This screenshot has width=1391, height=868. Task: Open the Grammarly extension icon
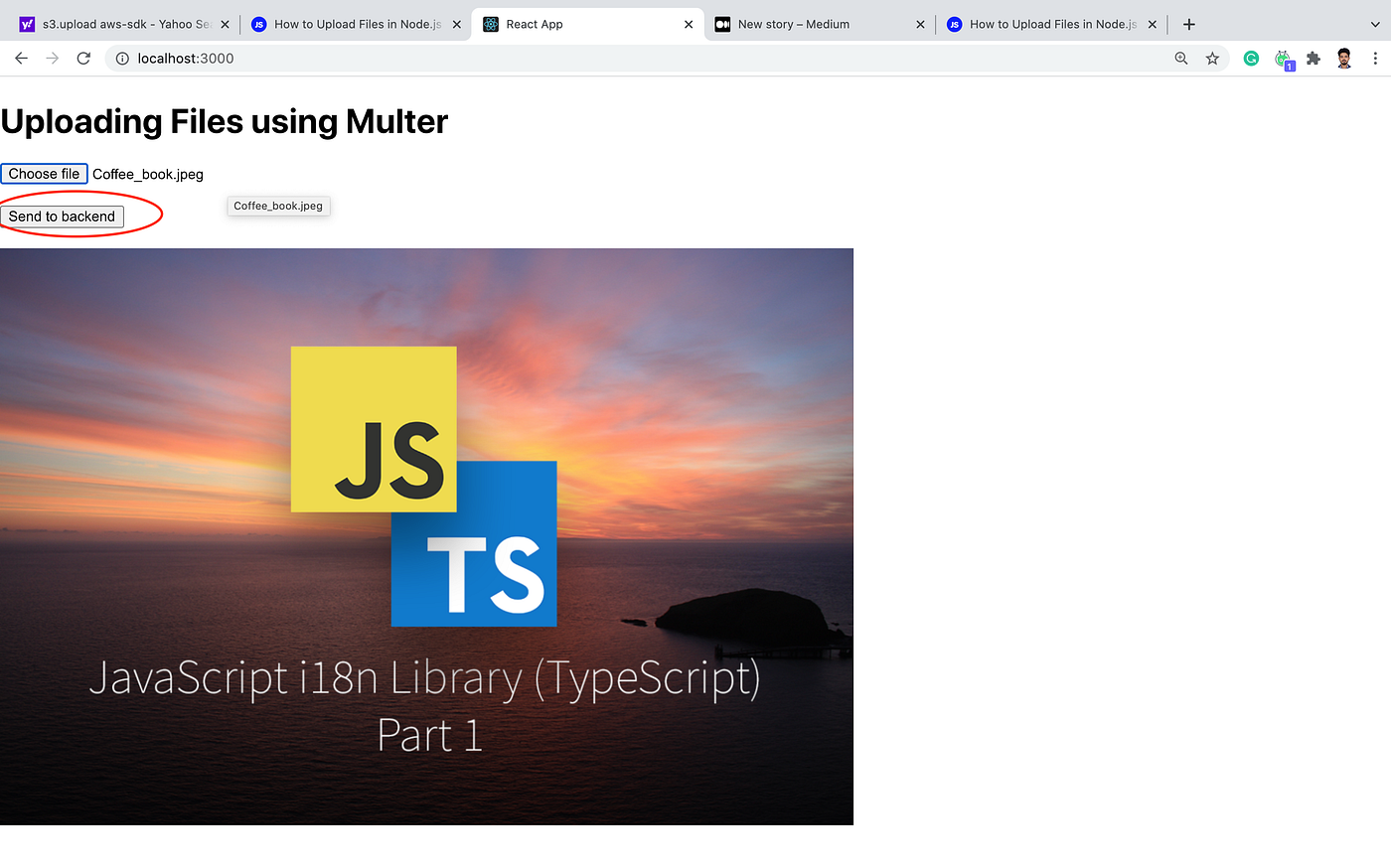pyautogui.click(x=1252, y=59)
